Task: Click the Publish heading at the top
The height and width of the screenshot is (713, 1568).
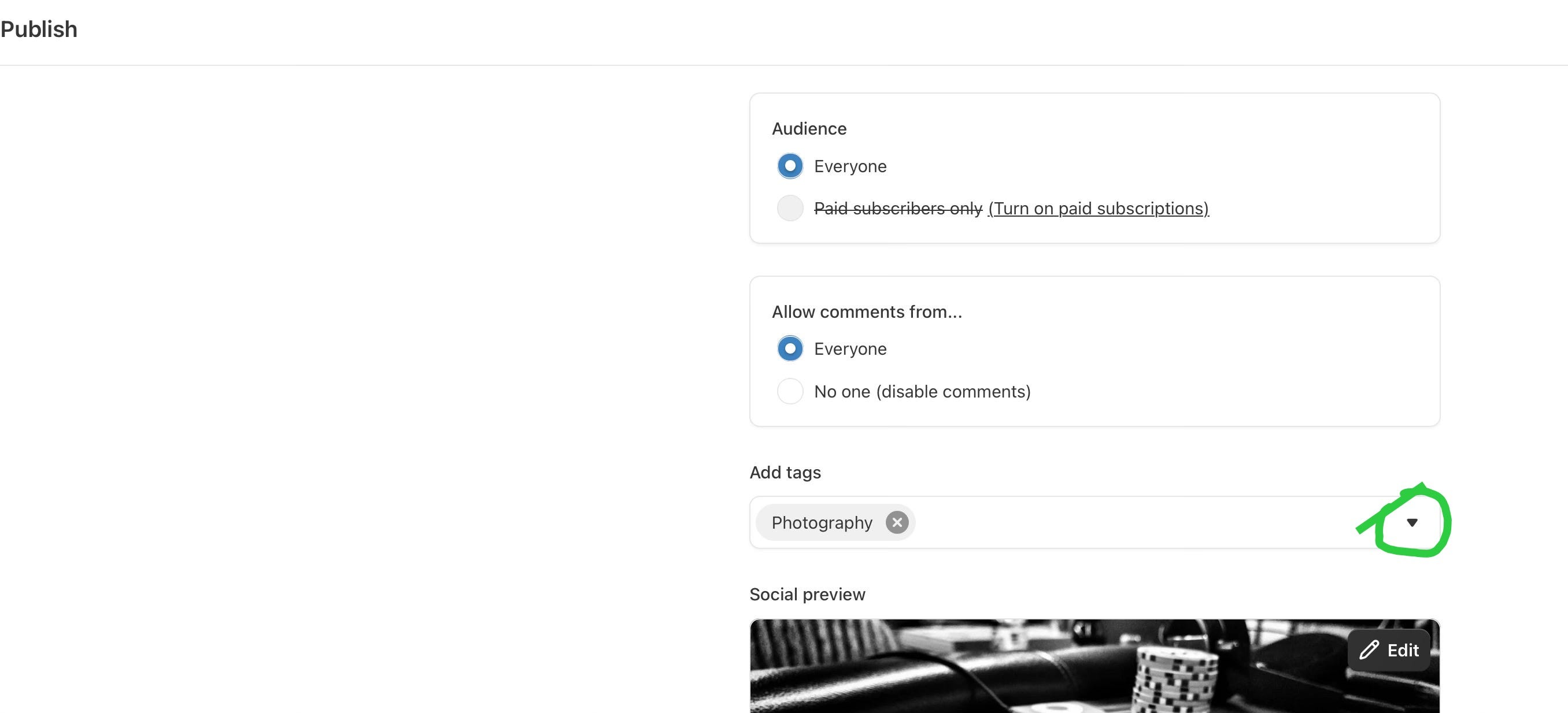Action: click(x=39, y=29)
